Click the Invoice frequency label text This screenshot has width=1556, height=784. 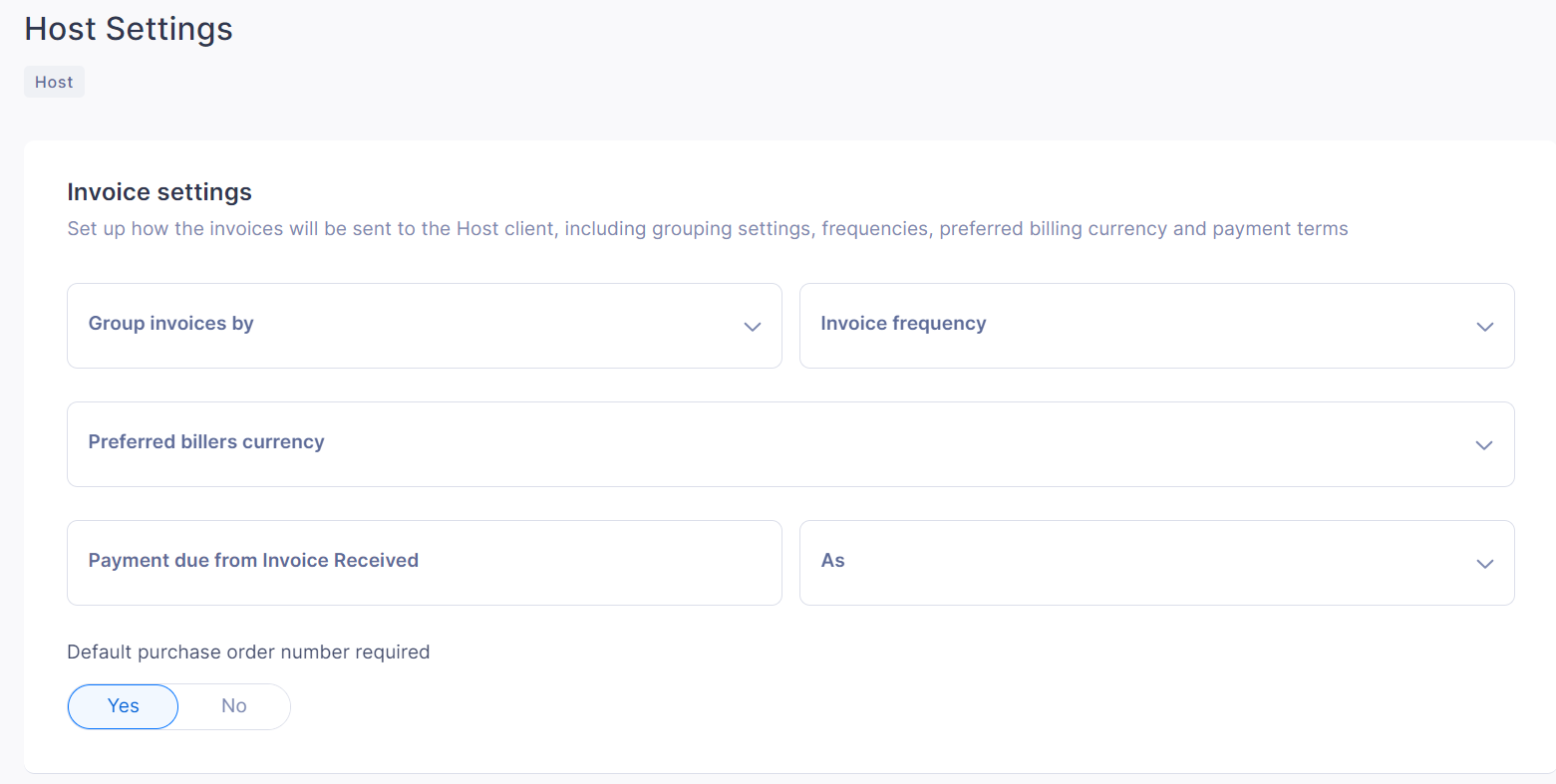pyautogui.click(x=903, y=324)
